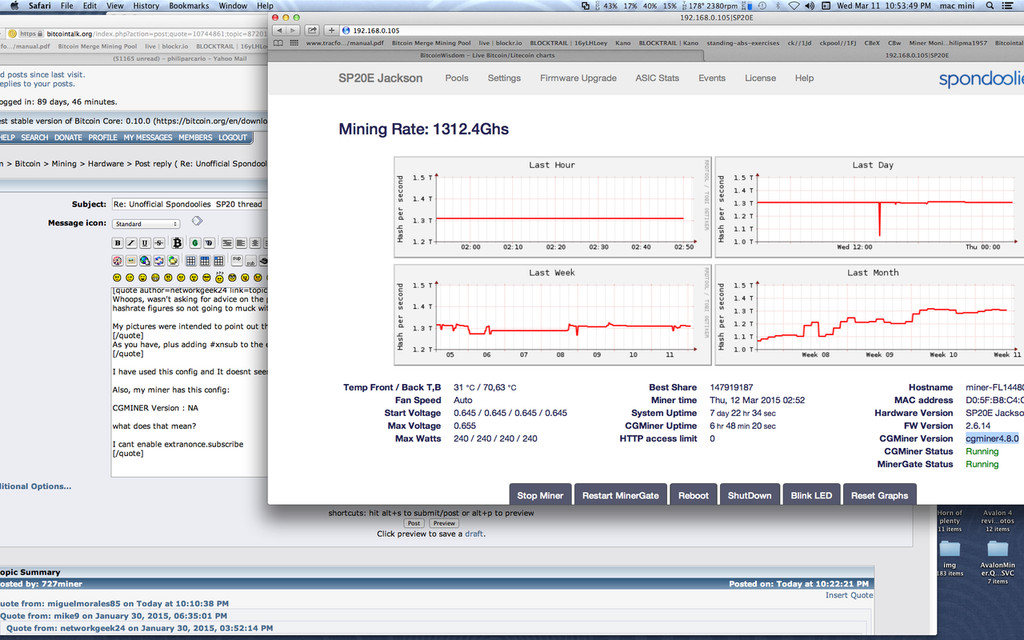The height and width of the screenshot is (640, 1024).
Task: Go to the Firmware Upgrade tab
Action: pyautogui.click(x=578, y=78)
